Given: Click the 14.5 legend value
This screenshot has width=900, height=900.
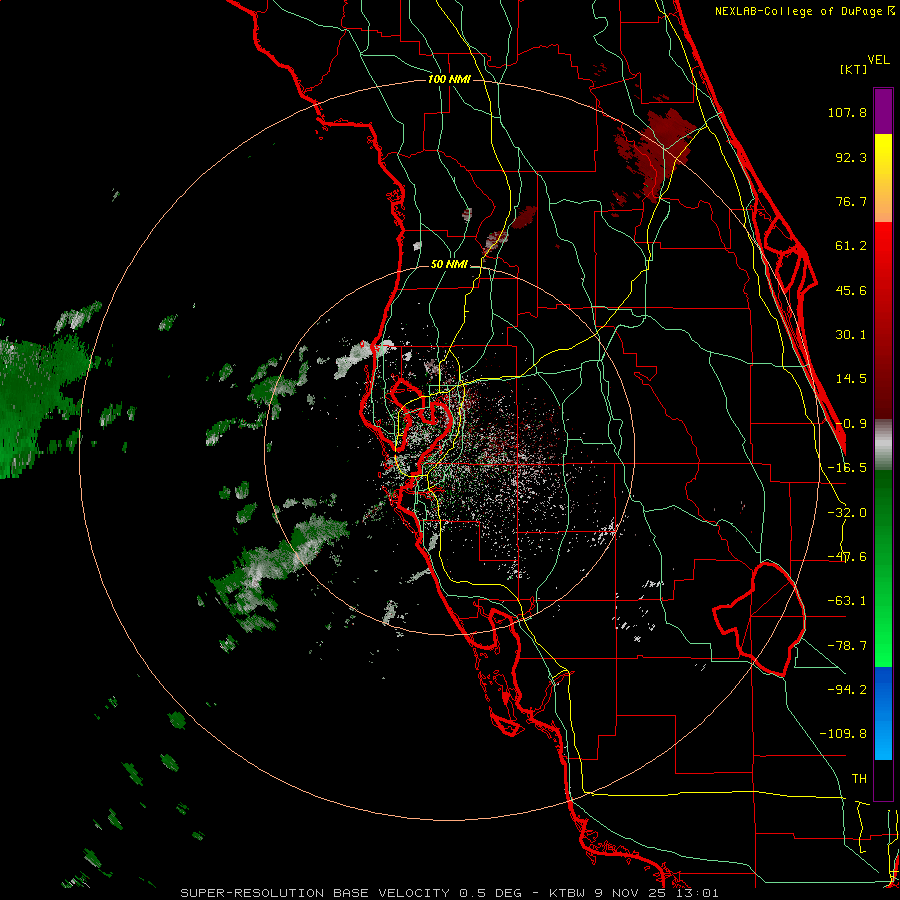Looking at the screenshot, I should pos(851,379).
